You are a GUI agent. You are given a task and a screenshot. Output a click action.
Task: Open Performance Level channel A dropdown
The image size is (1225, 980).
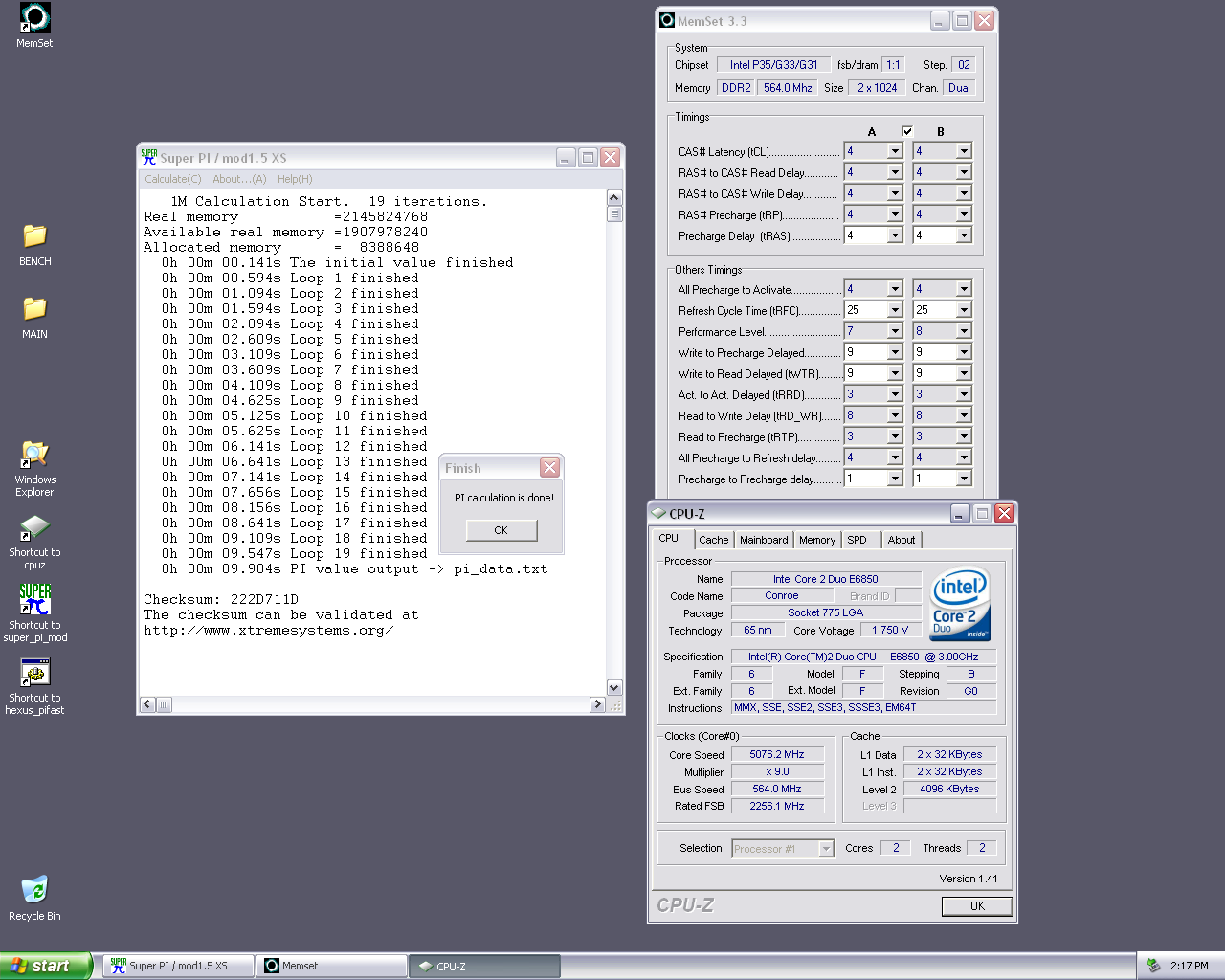click(895, 331)
